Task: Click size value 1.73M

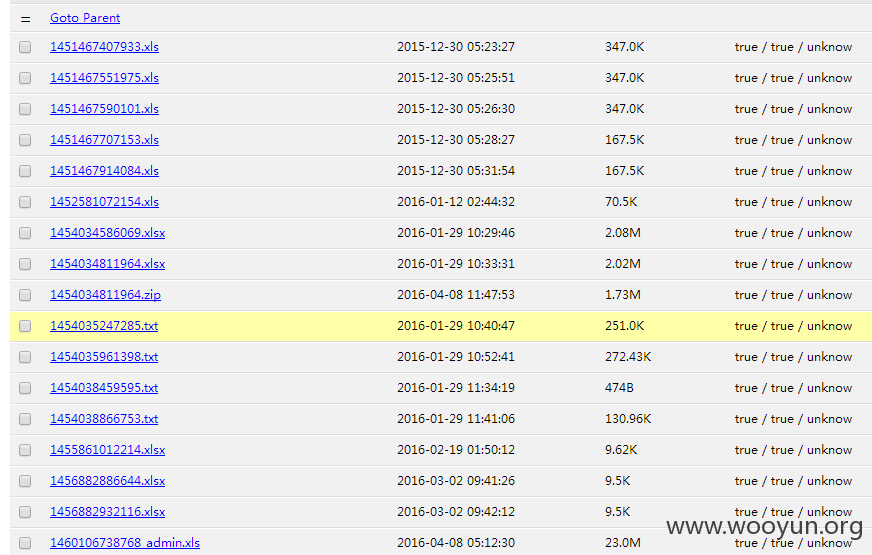Action: tap(623, 295)
